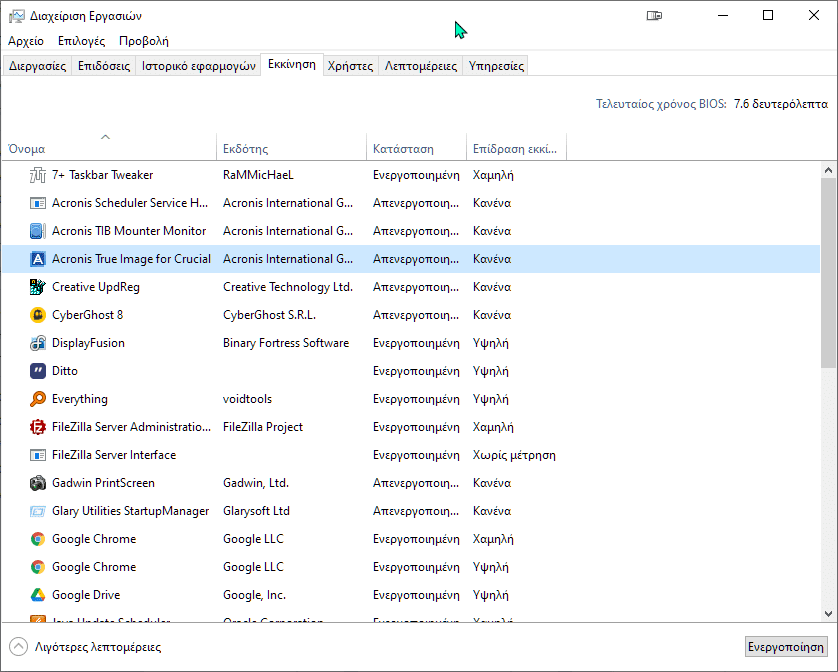
Task: Click the Glary Utilities StartupManager icon
Action: click(37, 511)
